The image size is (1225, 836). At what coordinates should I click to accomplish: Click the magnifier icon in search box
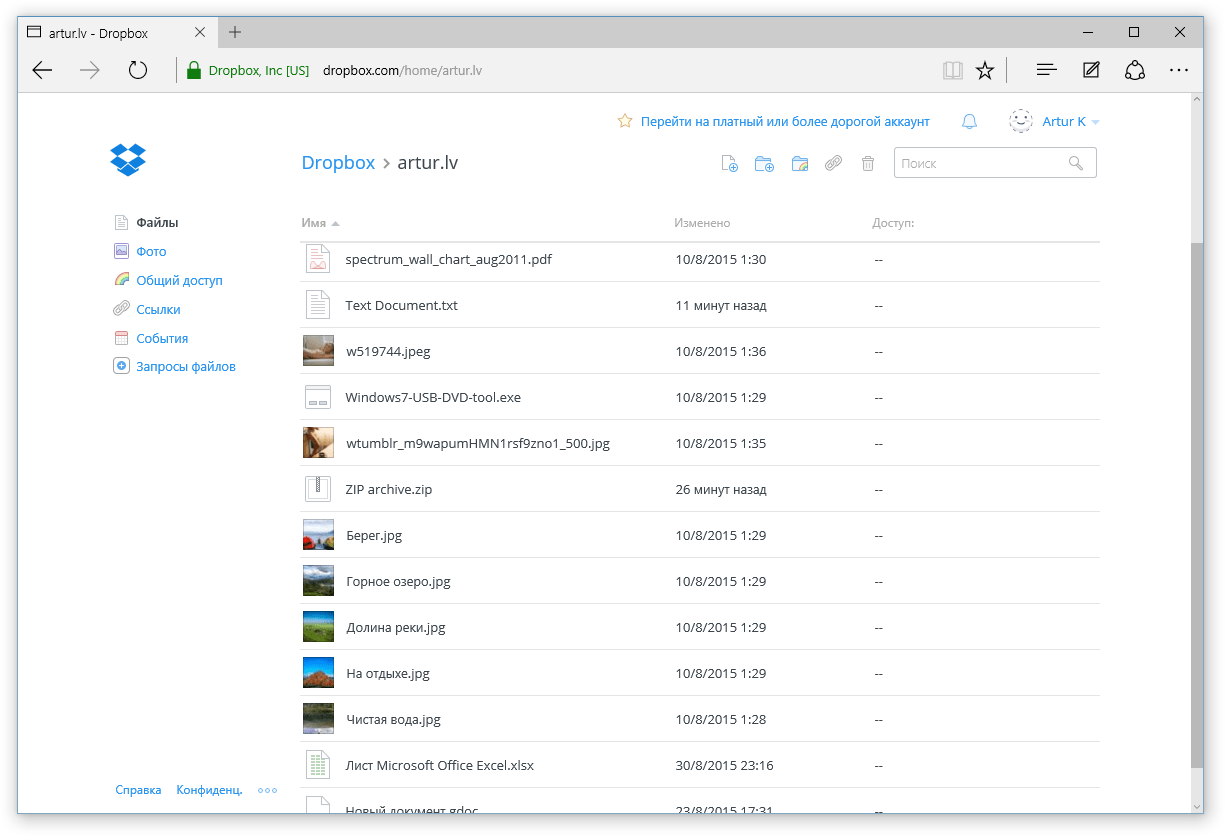(x=1076, y=163)
